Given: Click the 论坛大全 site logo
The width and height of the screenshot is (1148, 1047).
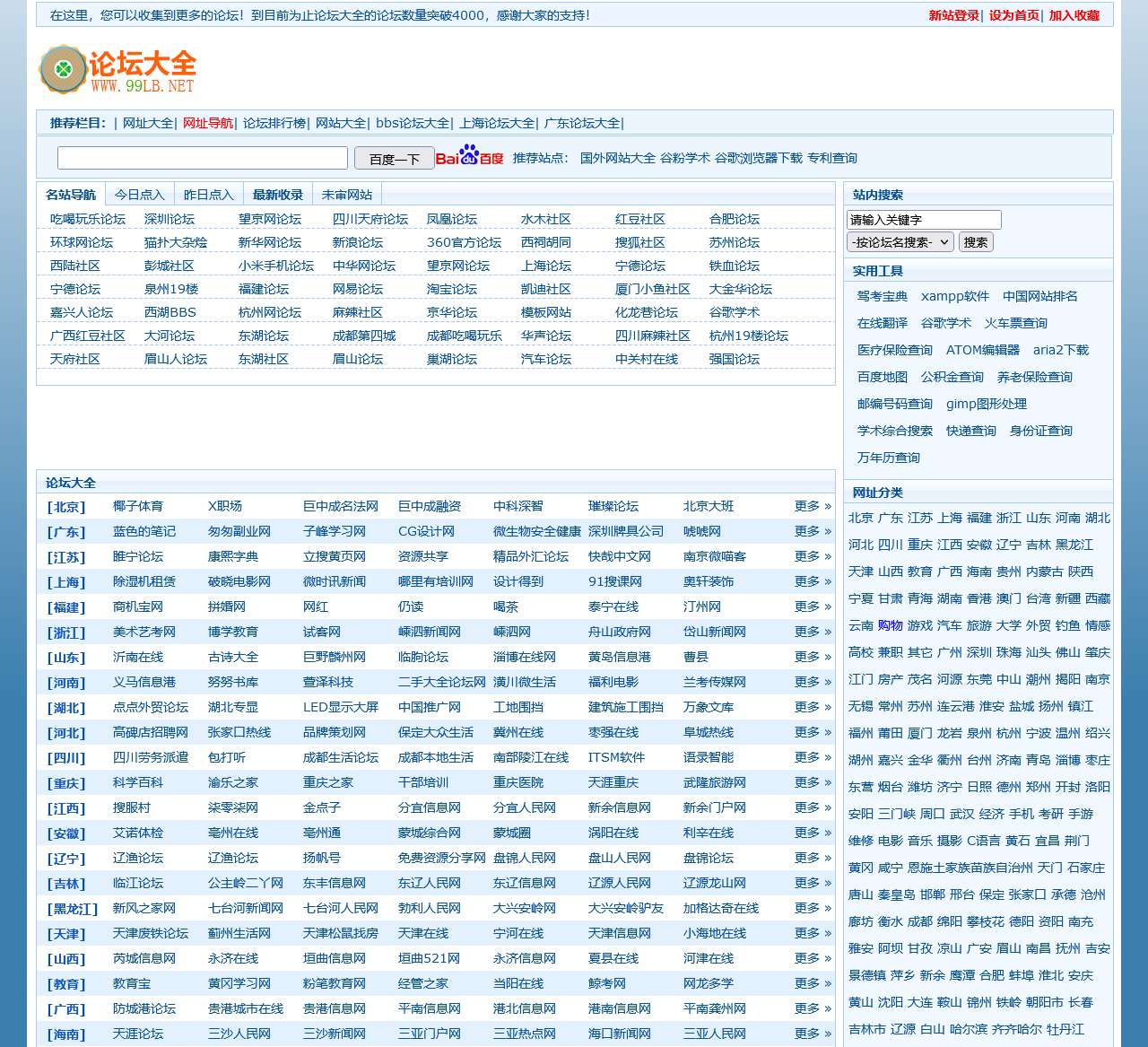Looking at the screenshot, I should coord(117,70).
